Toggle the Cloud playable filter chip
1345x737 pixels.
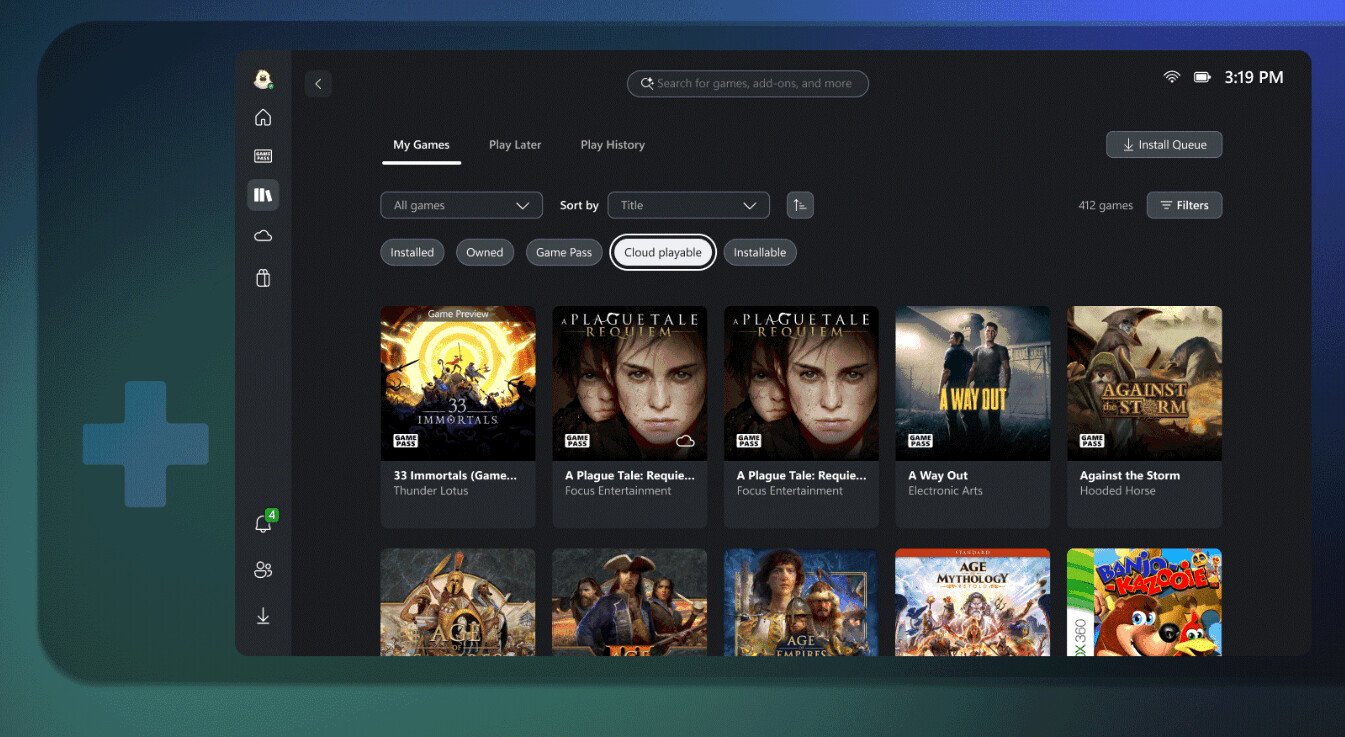tap(663, 252)
